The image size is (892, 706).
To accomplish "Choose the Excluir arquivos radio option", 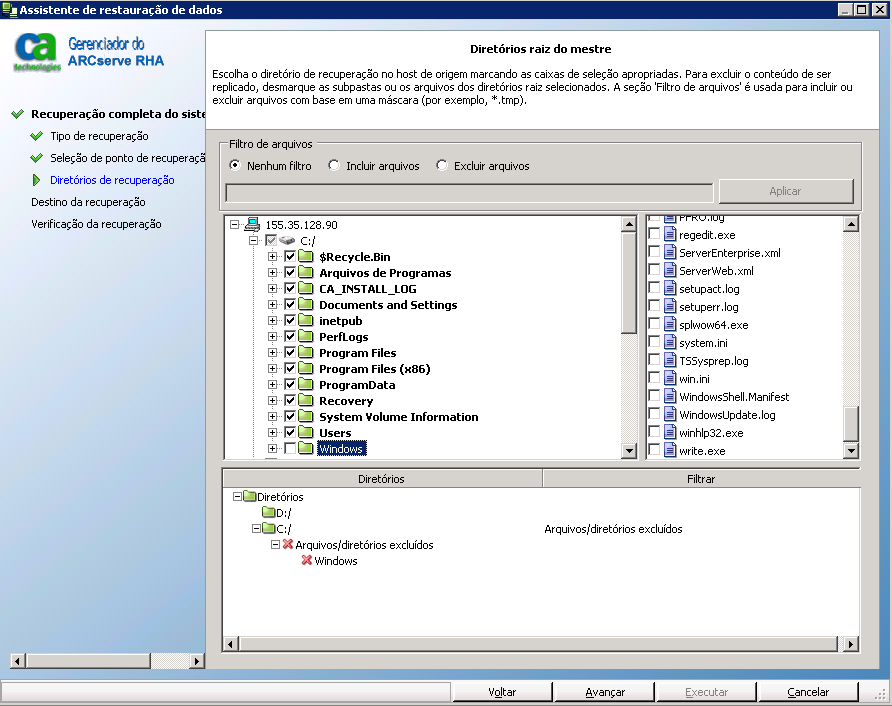I will pos(442,166).
